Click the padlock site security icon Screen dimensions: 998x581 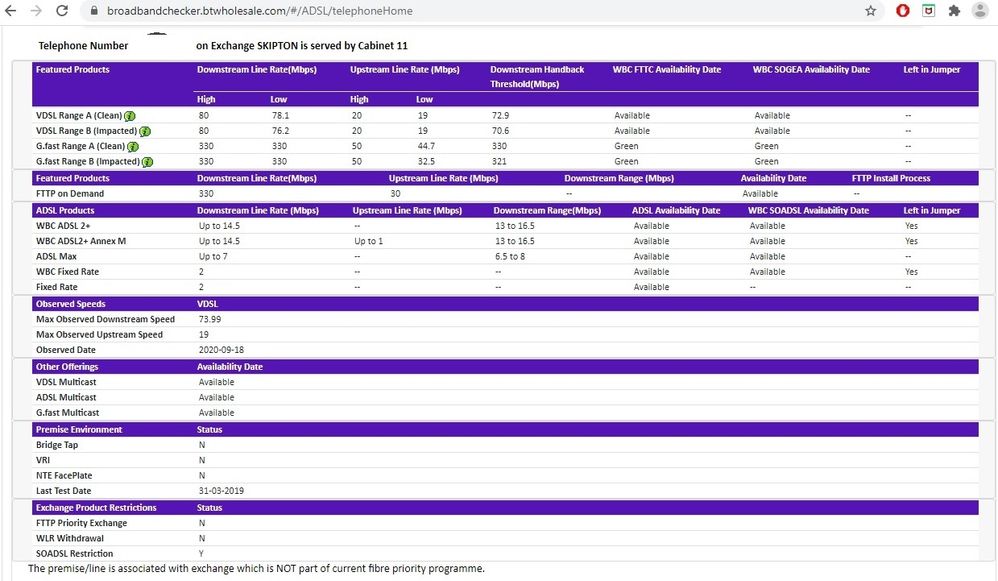pyautogui.click(x=94, y=11)
